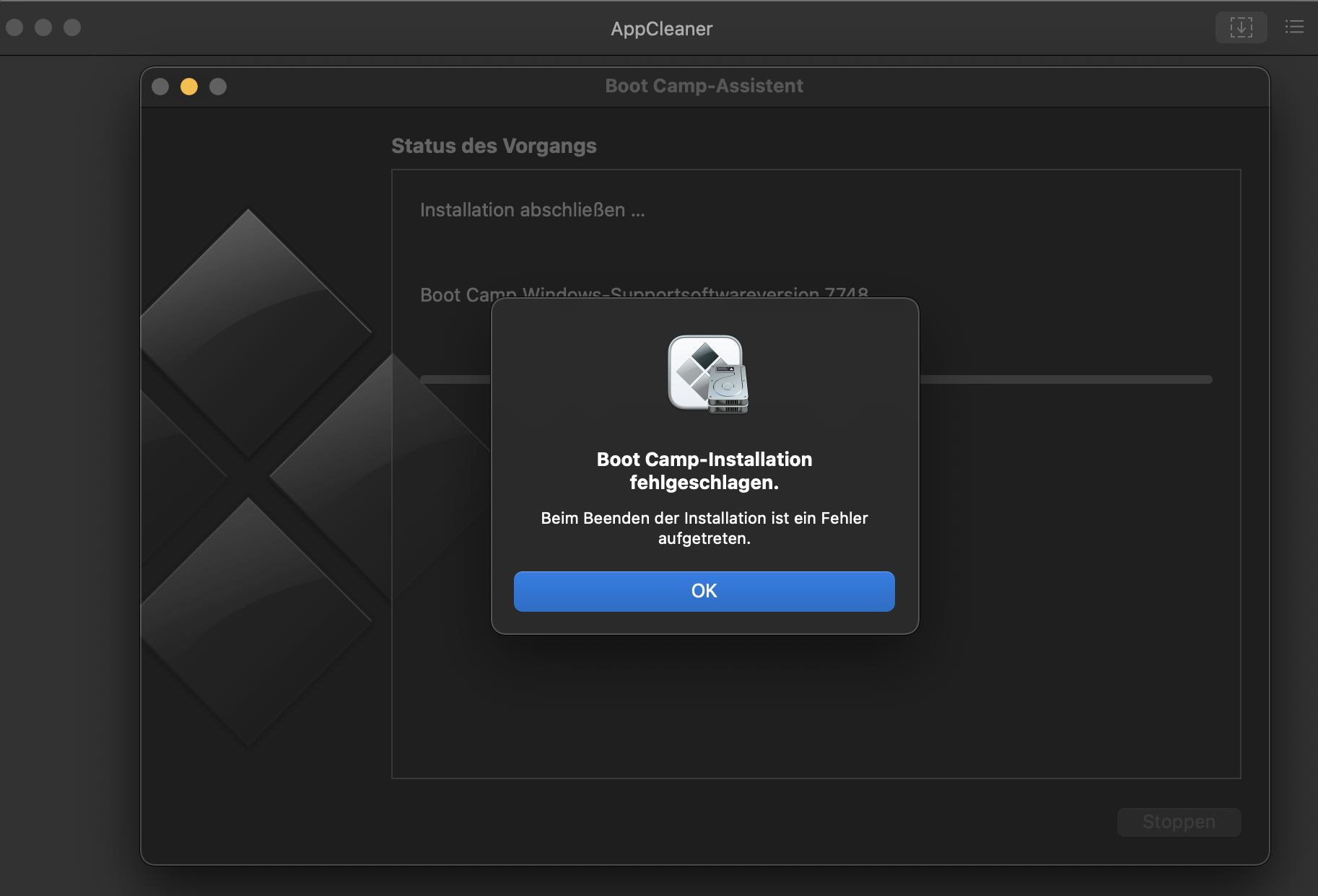This screenshot has width=1318, height=896.
Task: Click the AppCleaner window close button
Action: coord(14,27)
